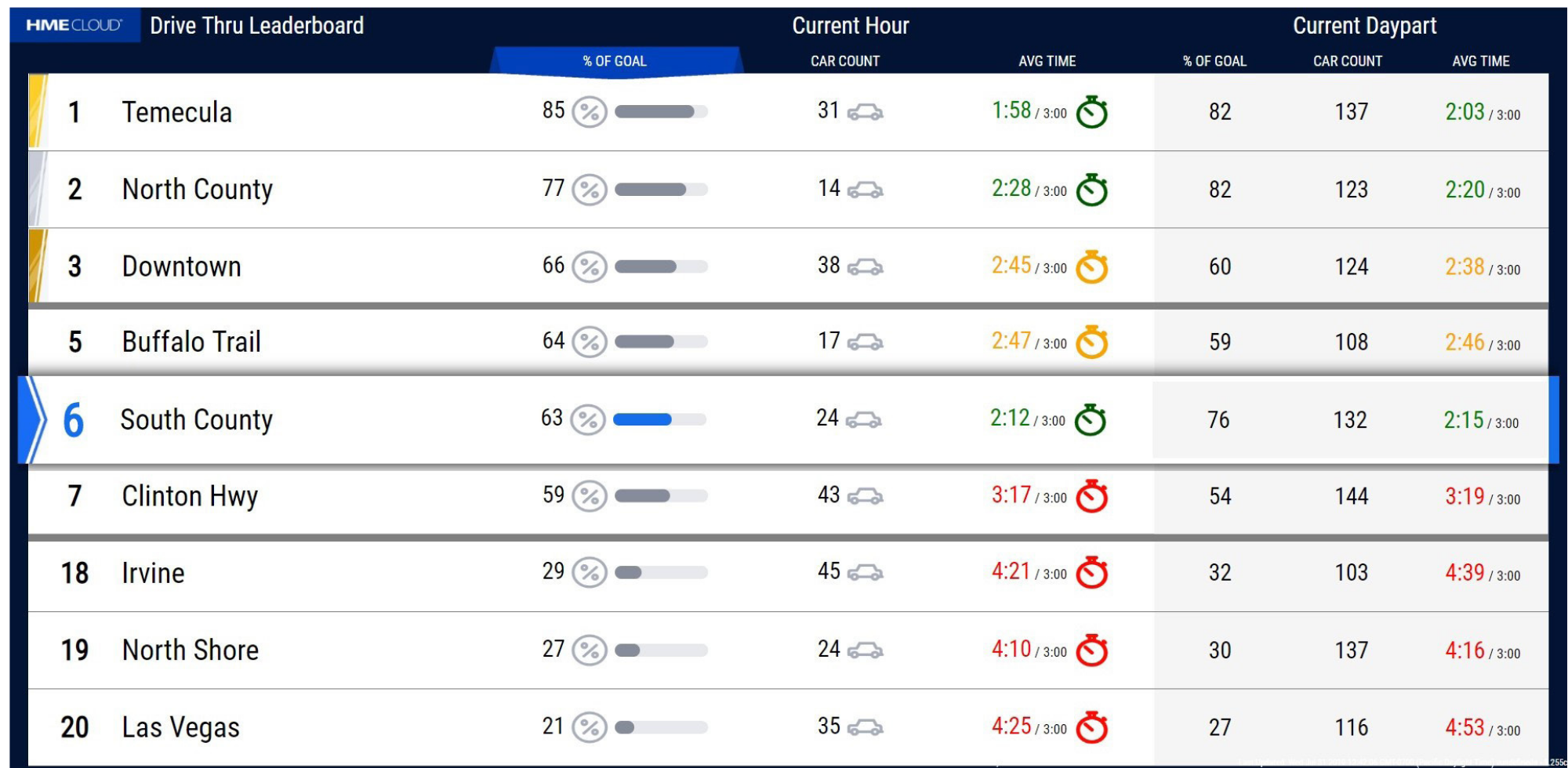Image resolution: width=1568 pixels, height=768 pixels.
Task: Click the percent icon in Las Vegas row
Action: (x=590, y=727)
